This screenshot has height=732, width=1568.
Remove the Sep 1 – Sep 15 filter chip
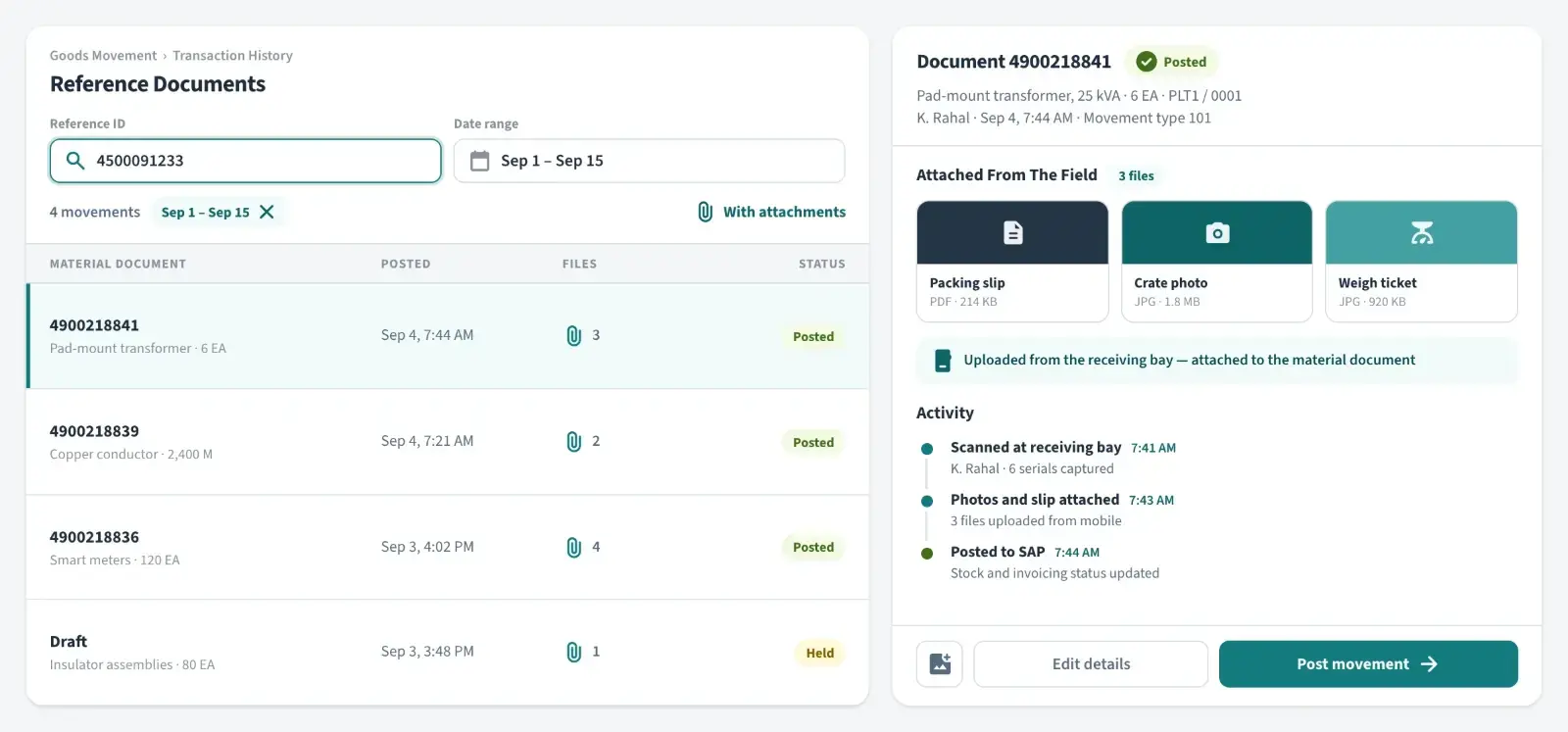point(267,212)
